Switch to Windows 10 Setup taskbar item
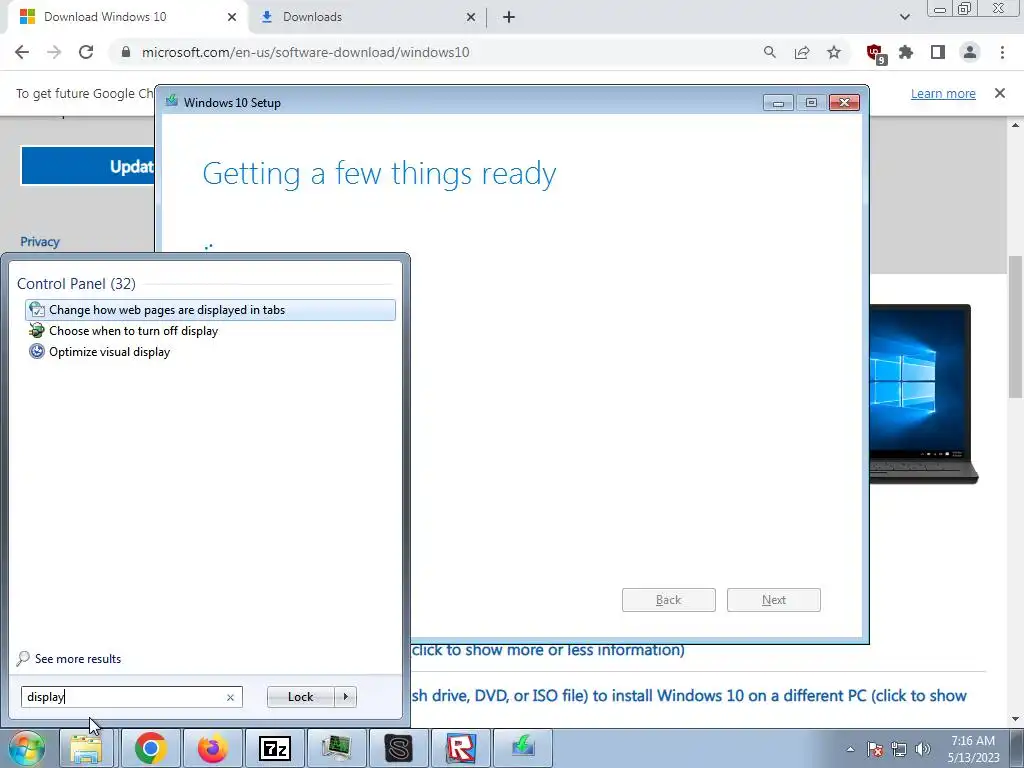 tap(522, 748)
